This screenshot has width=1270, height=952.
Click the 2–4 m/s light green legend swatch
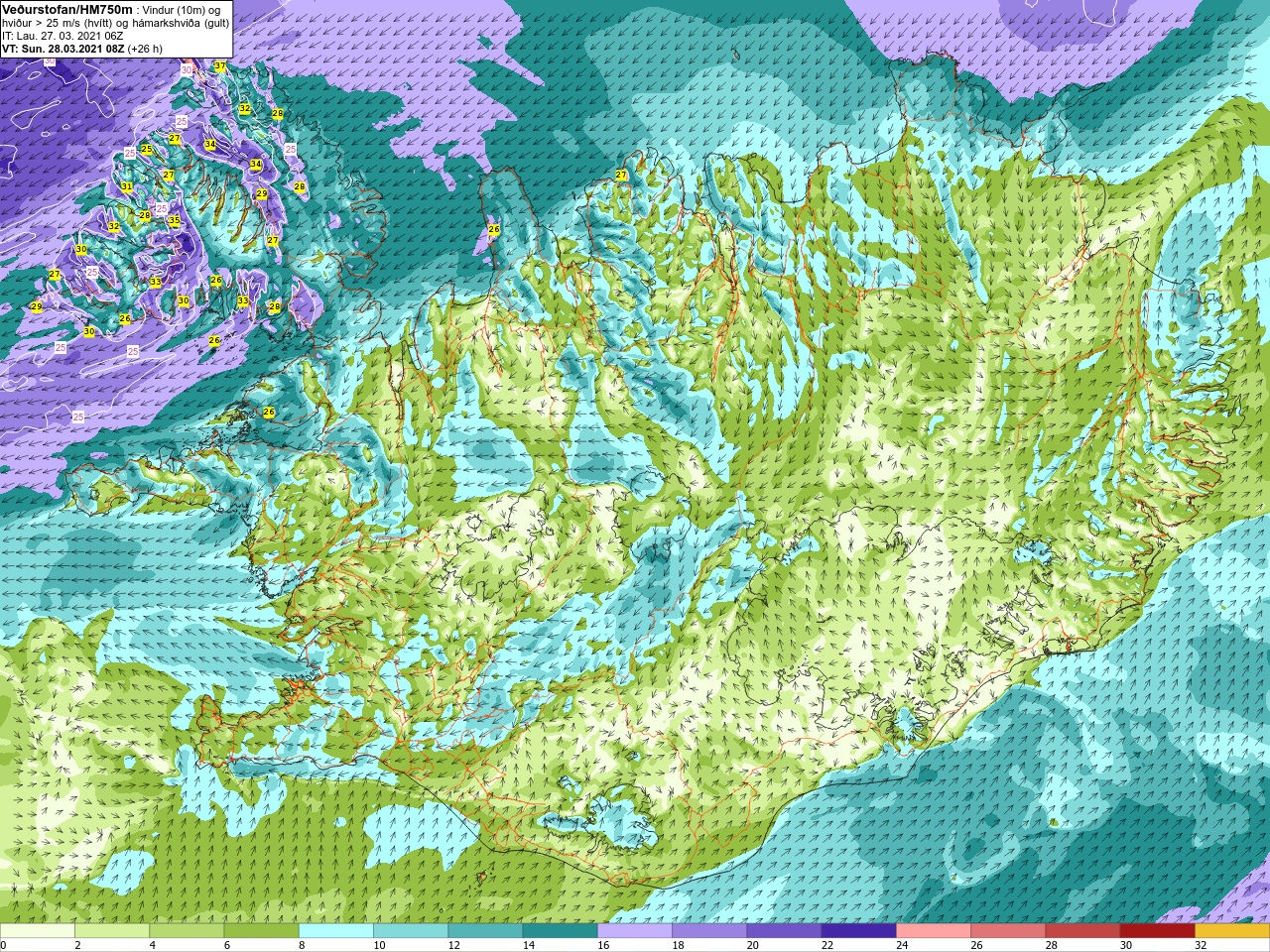[x=112, y=932]
